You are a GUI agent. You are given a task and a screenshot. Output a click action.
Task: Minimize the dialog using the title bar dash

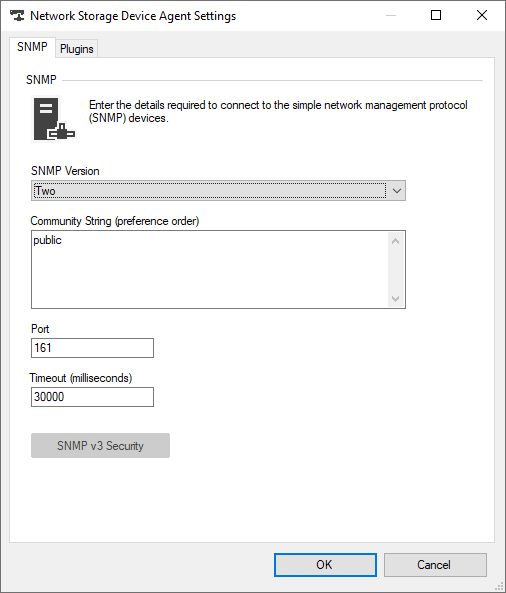tap(391, 15)
